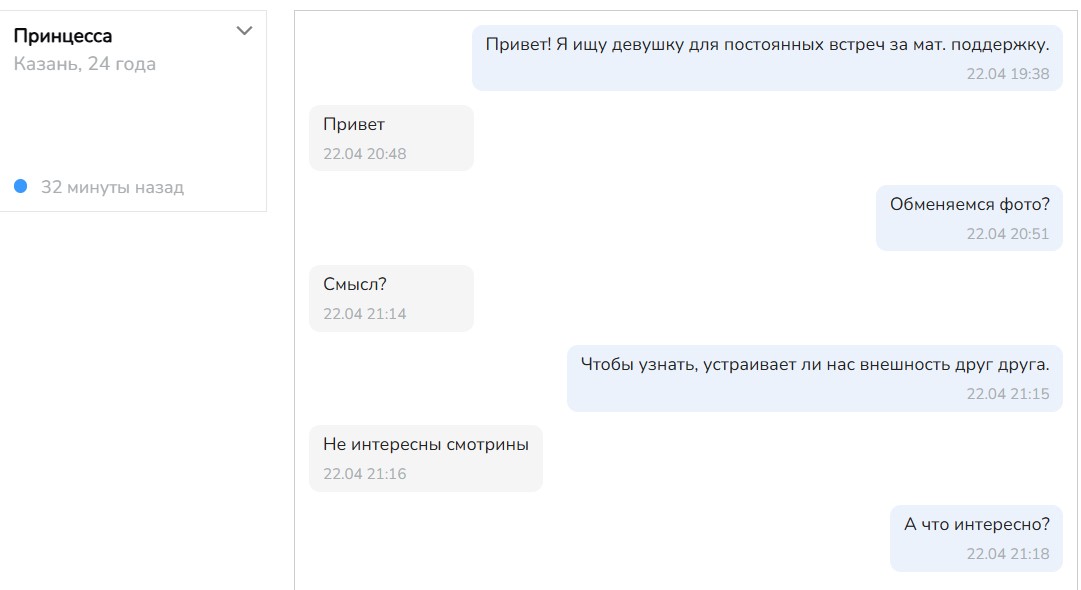Click the Принцесса contact card panel
This screenshot has width=1081, height=590.
coord(133,111)
